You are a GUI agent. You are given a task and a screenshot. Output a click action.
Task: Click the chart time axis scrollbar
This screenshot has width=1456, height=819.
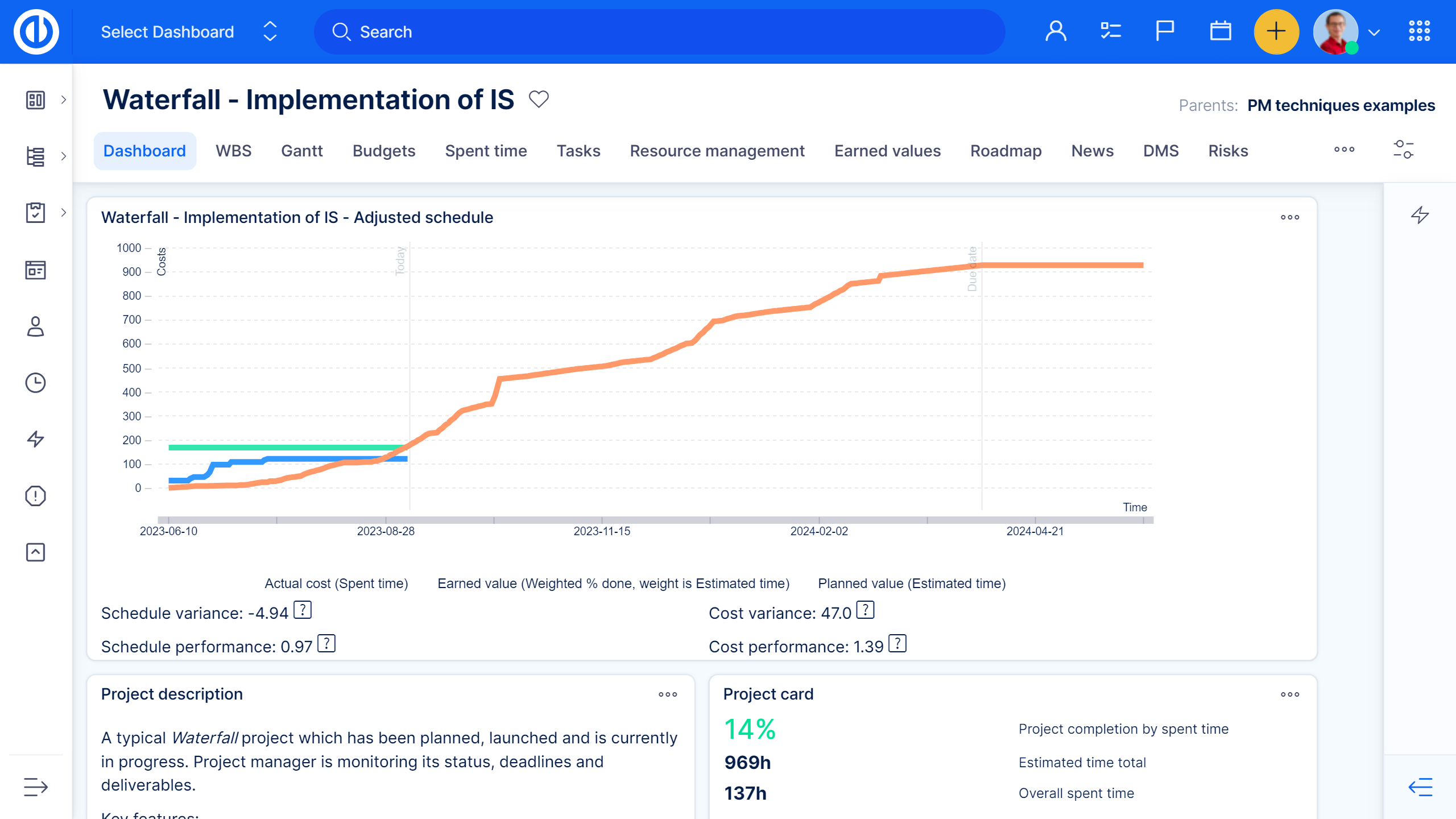click(654, 520)
